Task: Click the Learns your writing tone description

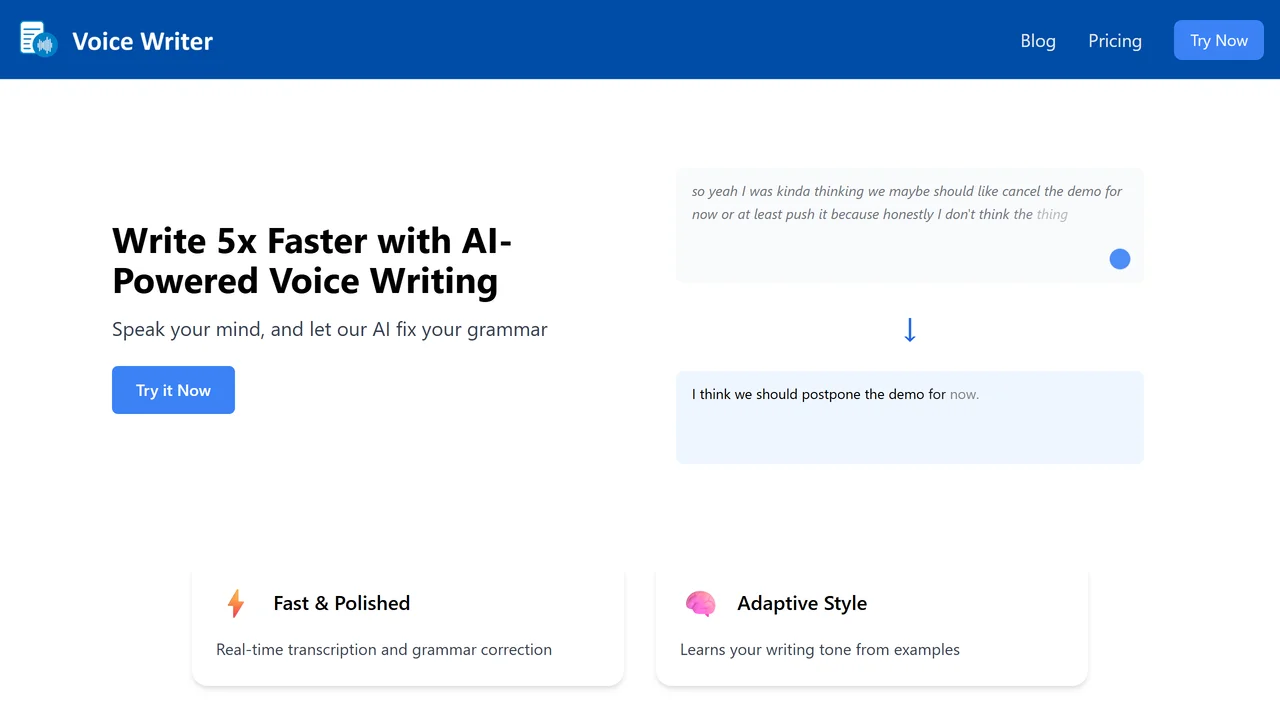Action: (820, 650)
